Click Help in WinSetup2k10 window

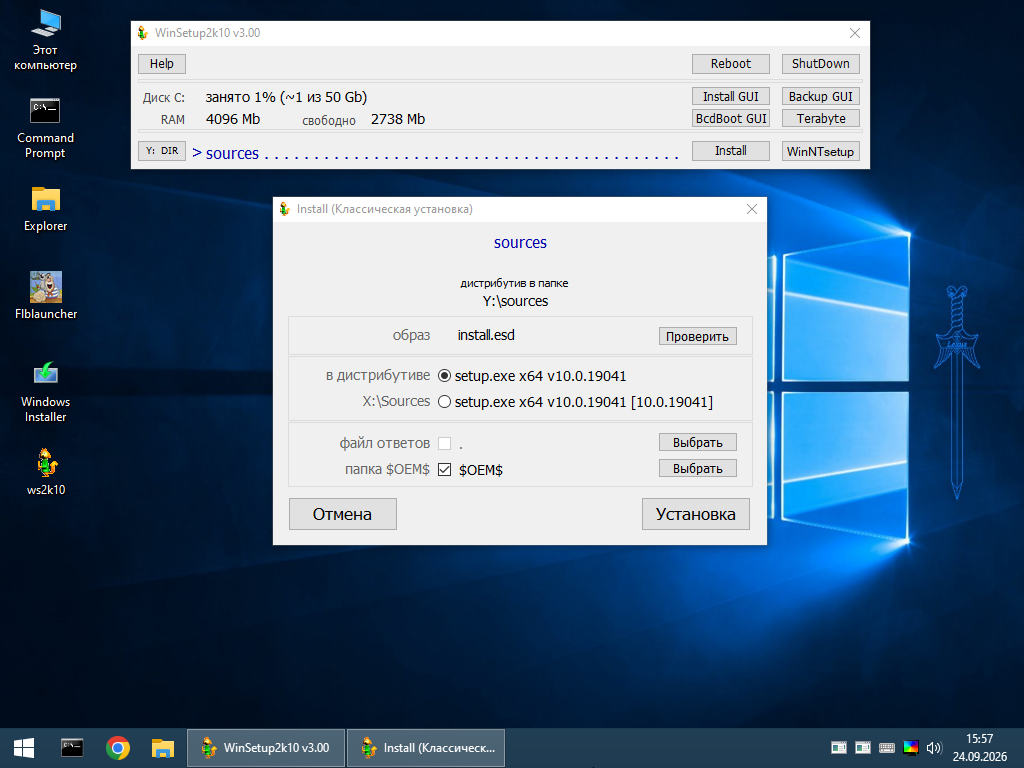tap(162, 63)
